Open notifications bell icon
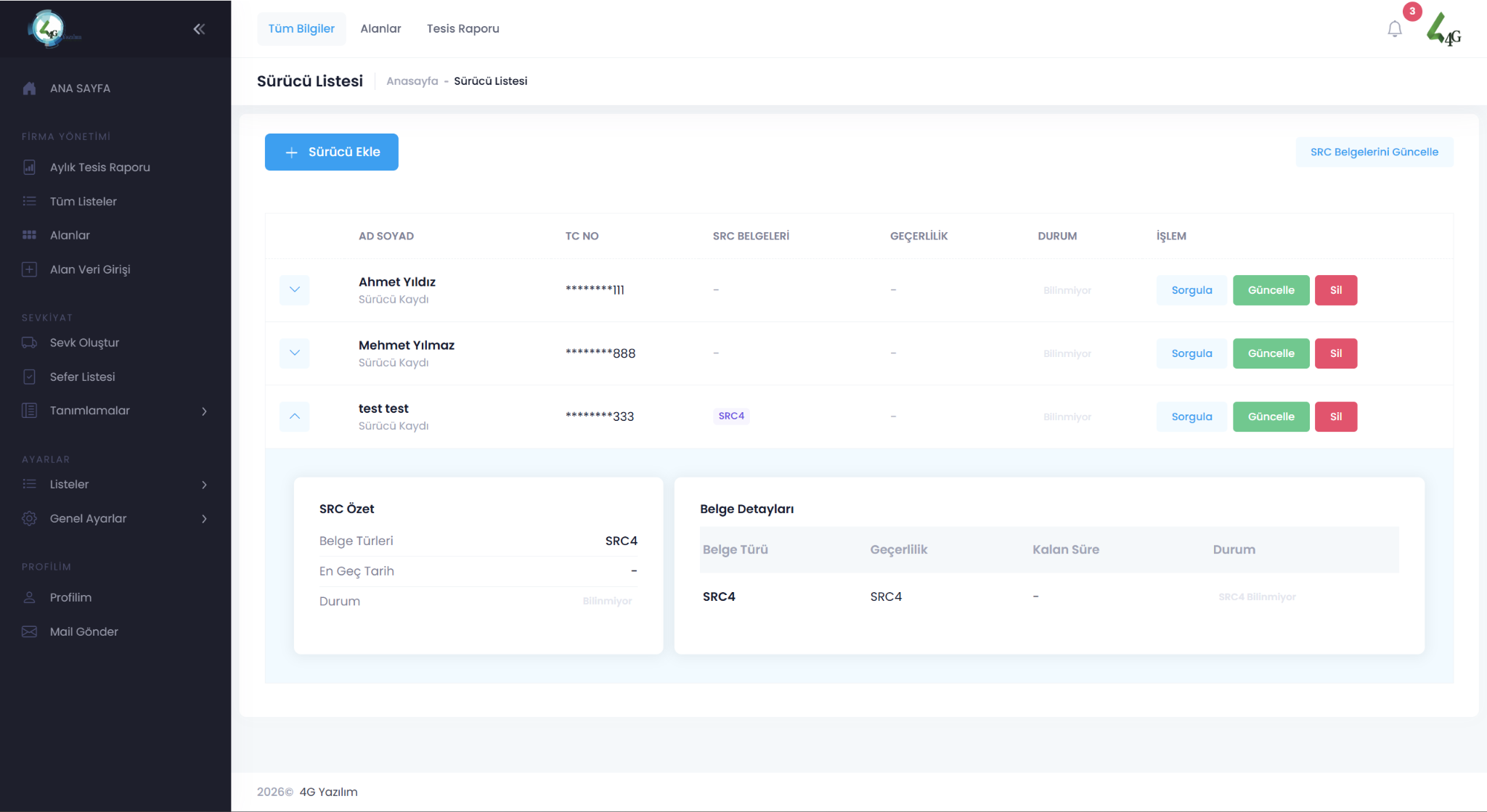Viewport: 1487px width, 812px height. [1394, 29]
